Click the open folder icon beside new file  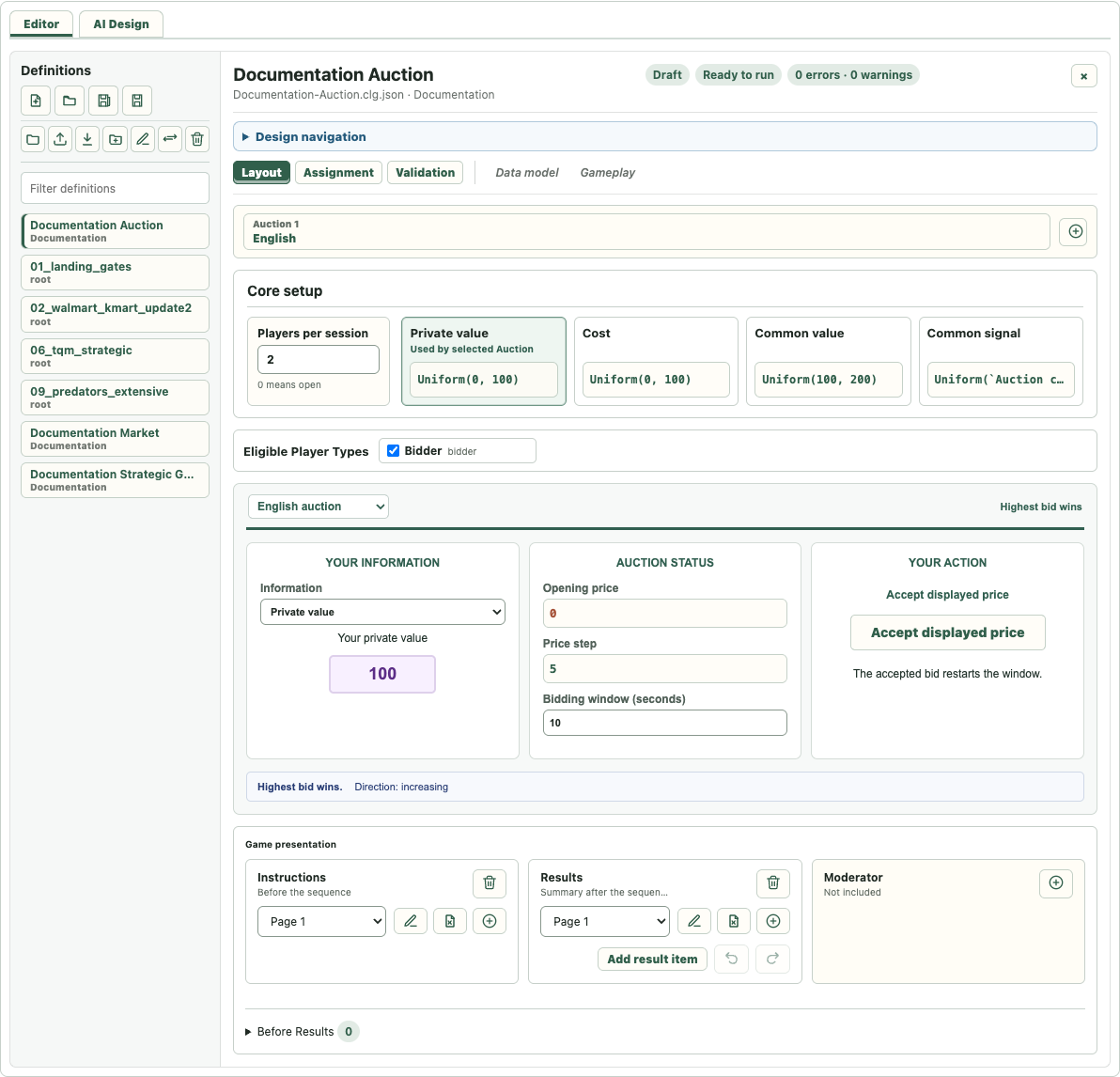(70, 101)
